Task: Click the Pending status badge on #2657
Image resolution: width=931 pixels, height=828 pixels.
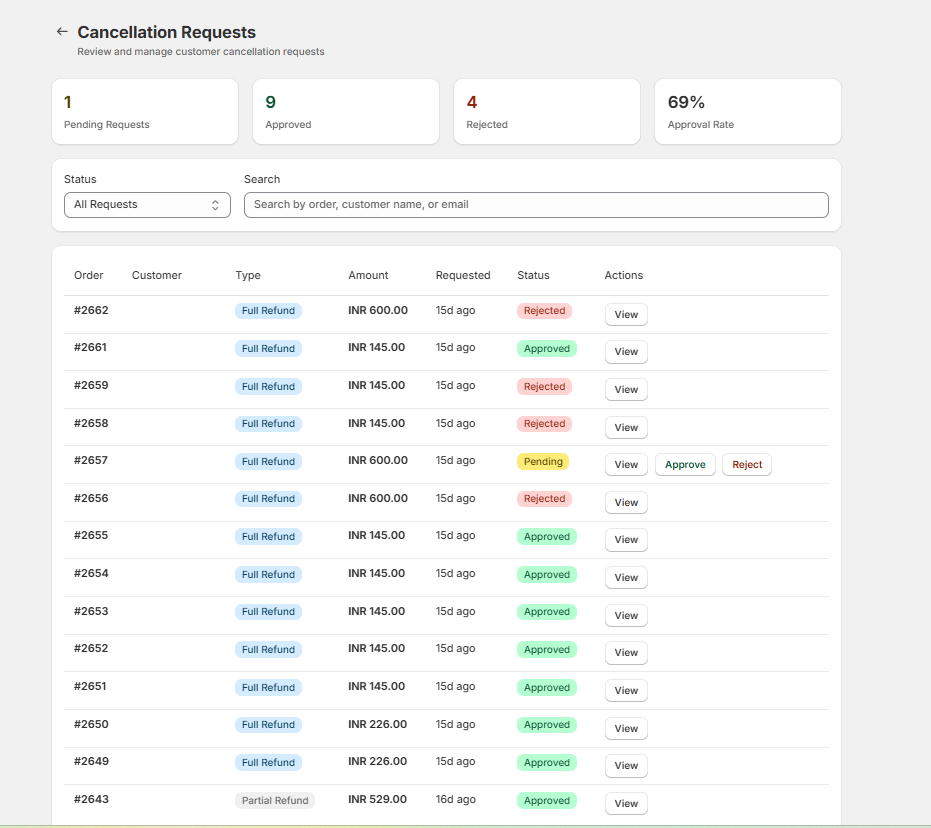Action: 543,461
